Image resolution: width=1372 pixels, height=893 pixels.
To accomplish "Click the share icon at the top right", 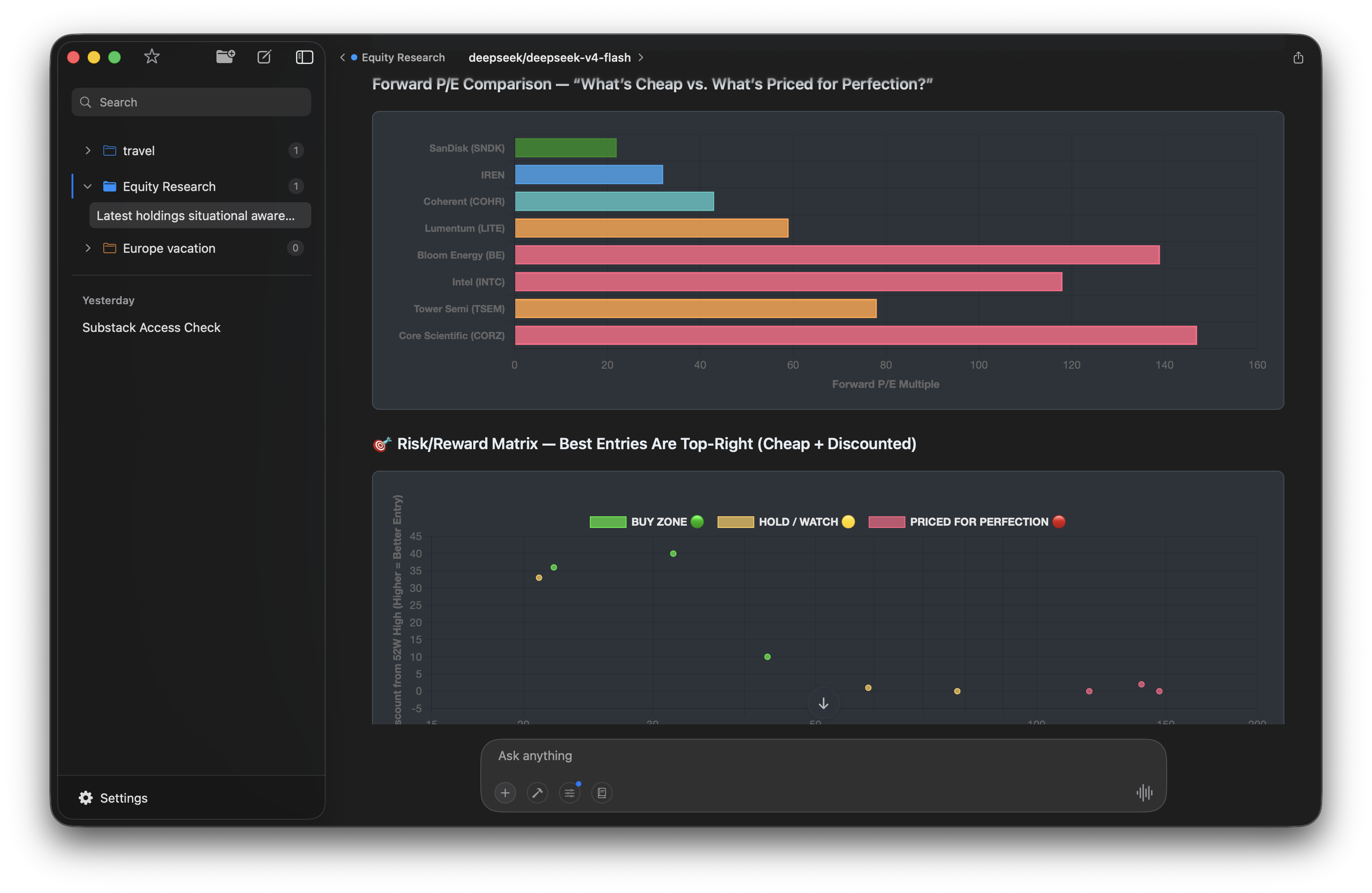I will [x=1298, y=58].
